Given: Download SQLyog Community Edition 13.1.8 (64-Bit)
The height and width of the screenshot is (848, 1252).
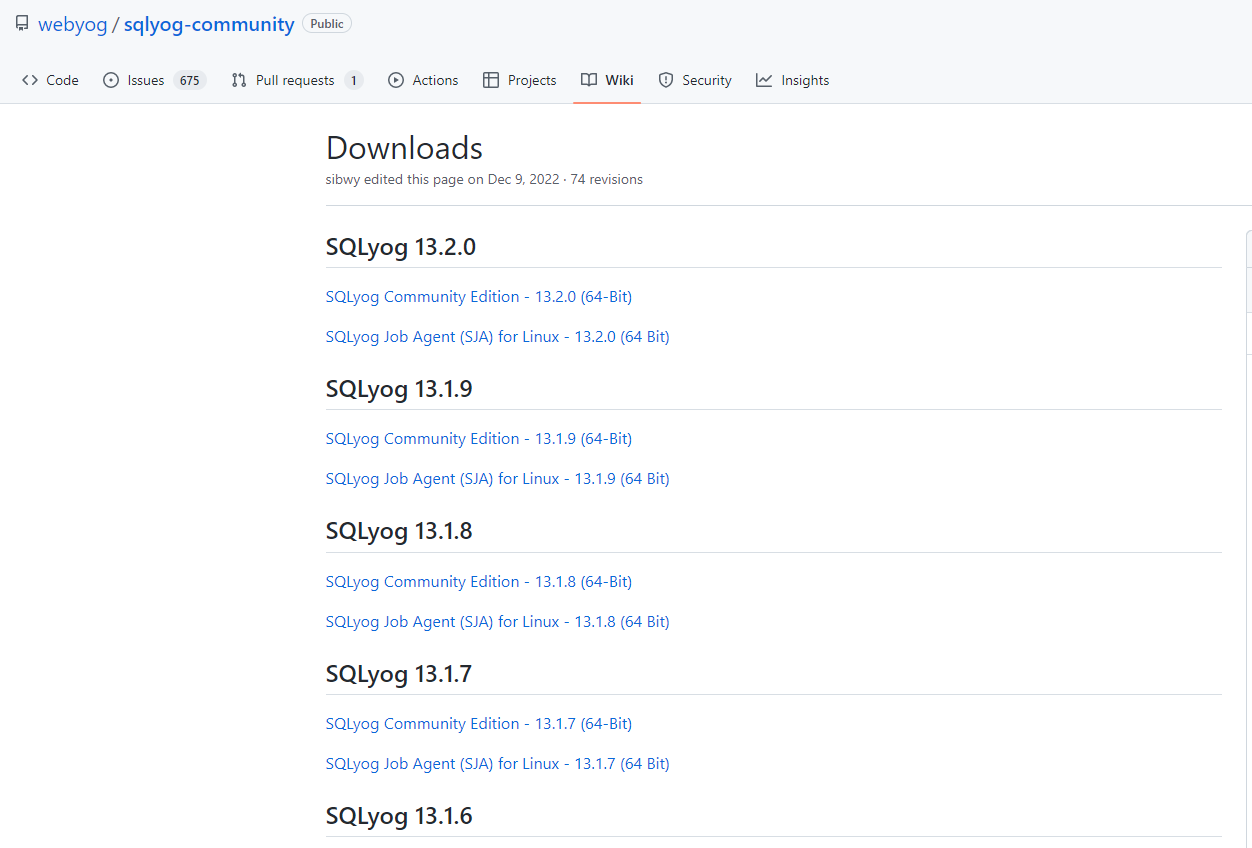Looking at the screenshot, I should coord(479,582).
